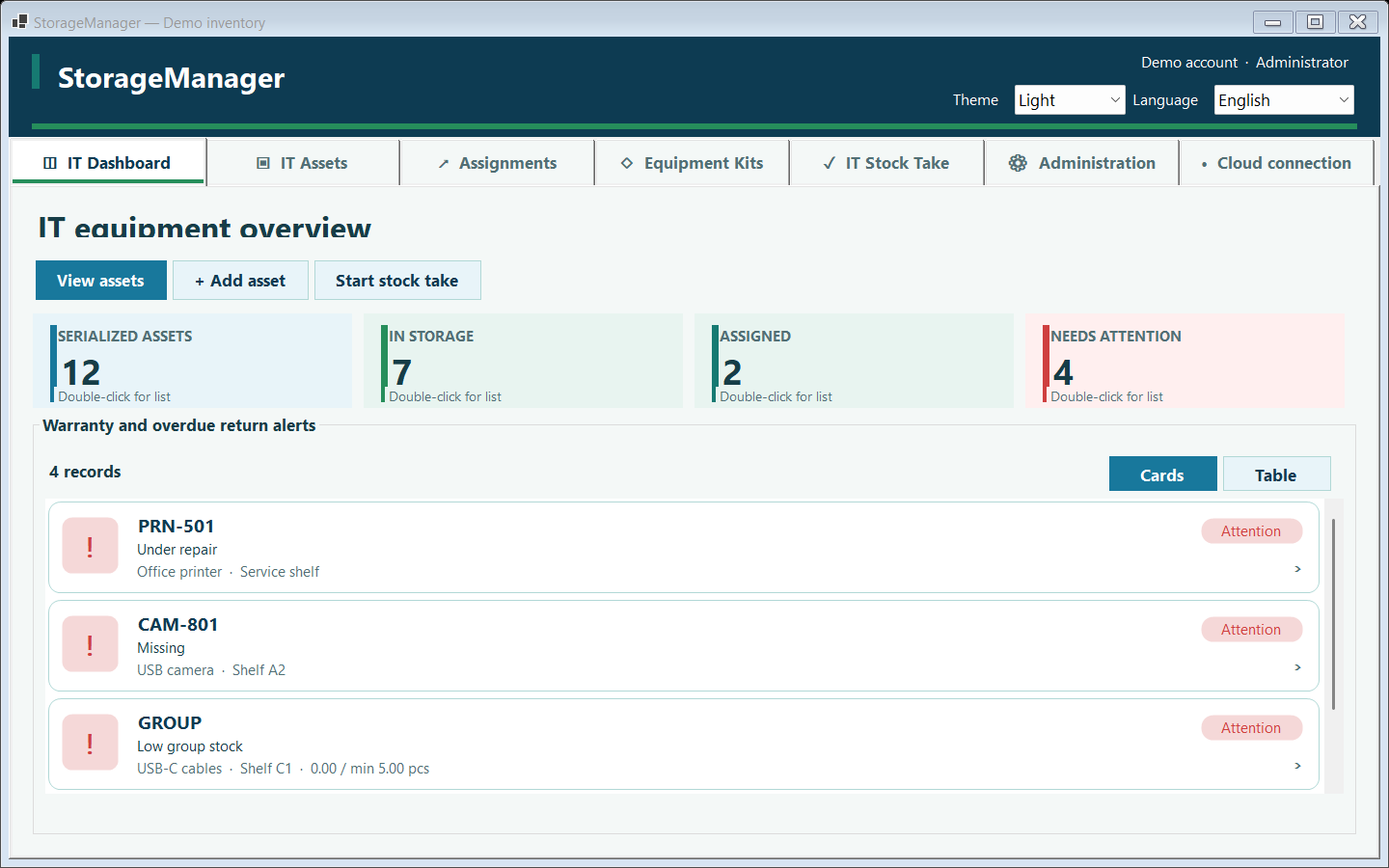Click the Equipment Kits diamond icon
Viewport: 1389px width, 868px height.
pos(627,163)
